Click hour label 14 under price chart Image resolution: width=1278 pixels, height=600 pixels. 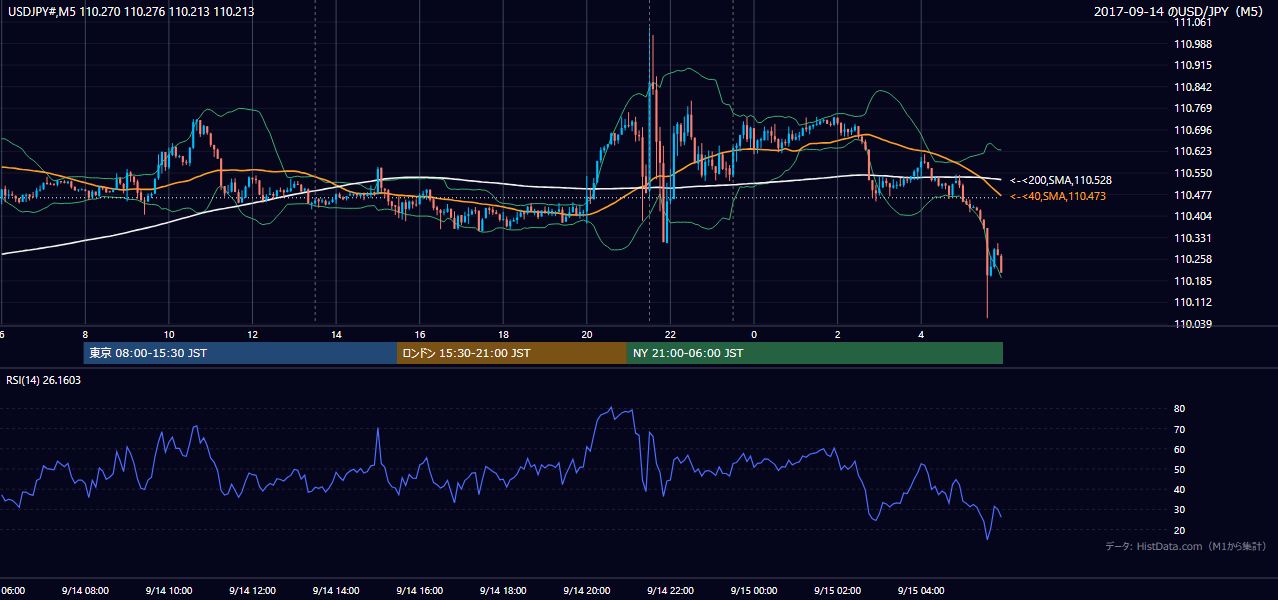(336, 335)
